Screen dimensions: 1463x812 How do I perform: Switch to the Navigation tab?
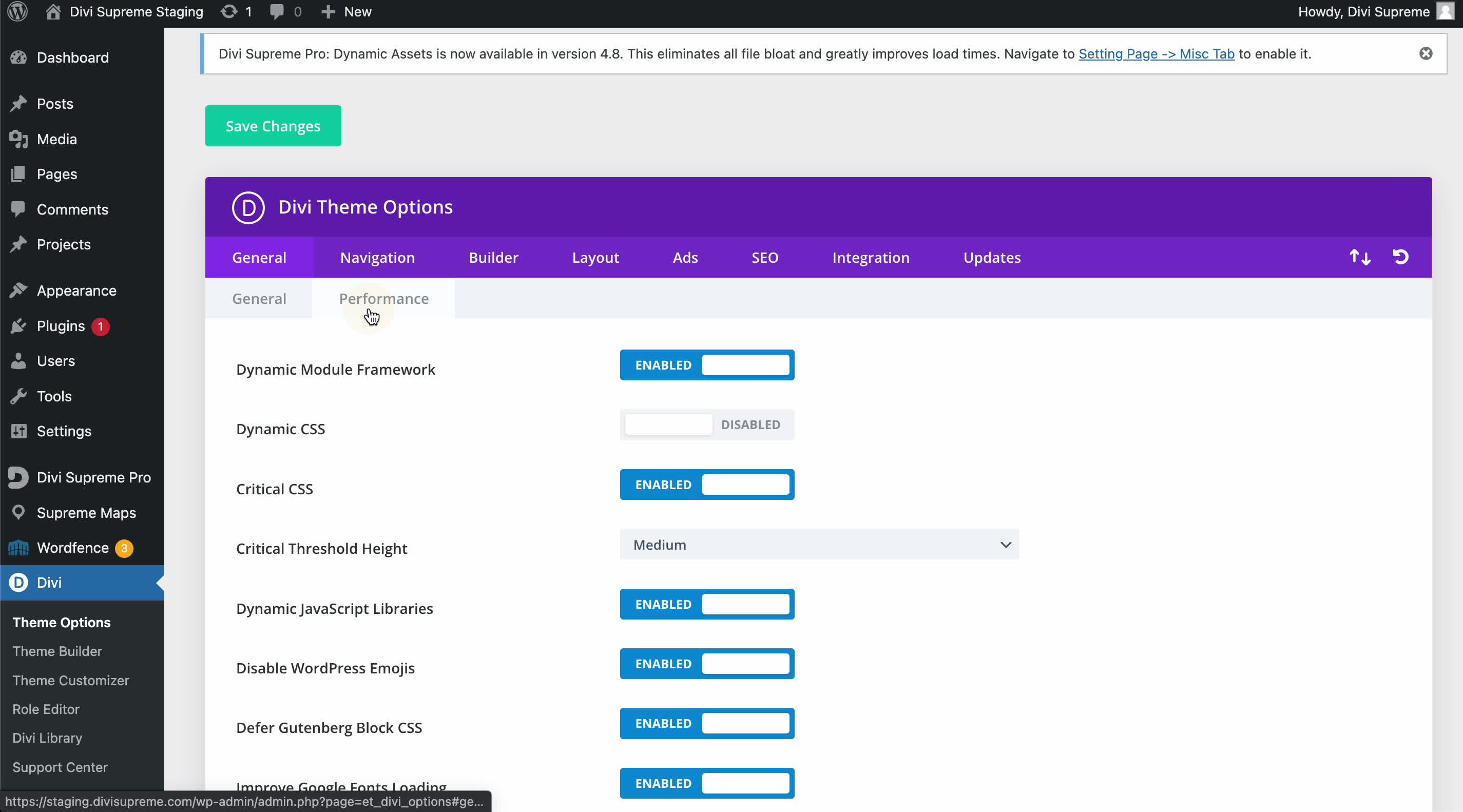click(x=378, y=257)
